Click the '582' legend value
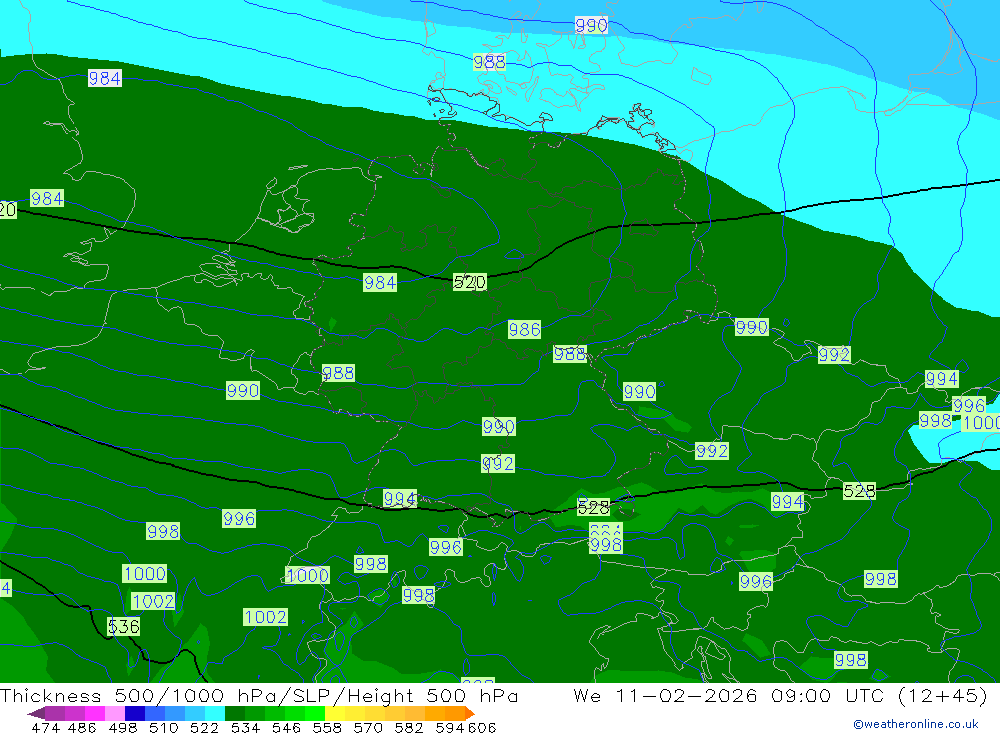The image size is (1000, 733). point(409,727)
